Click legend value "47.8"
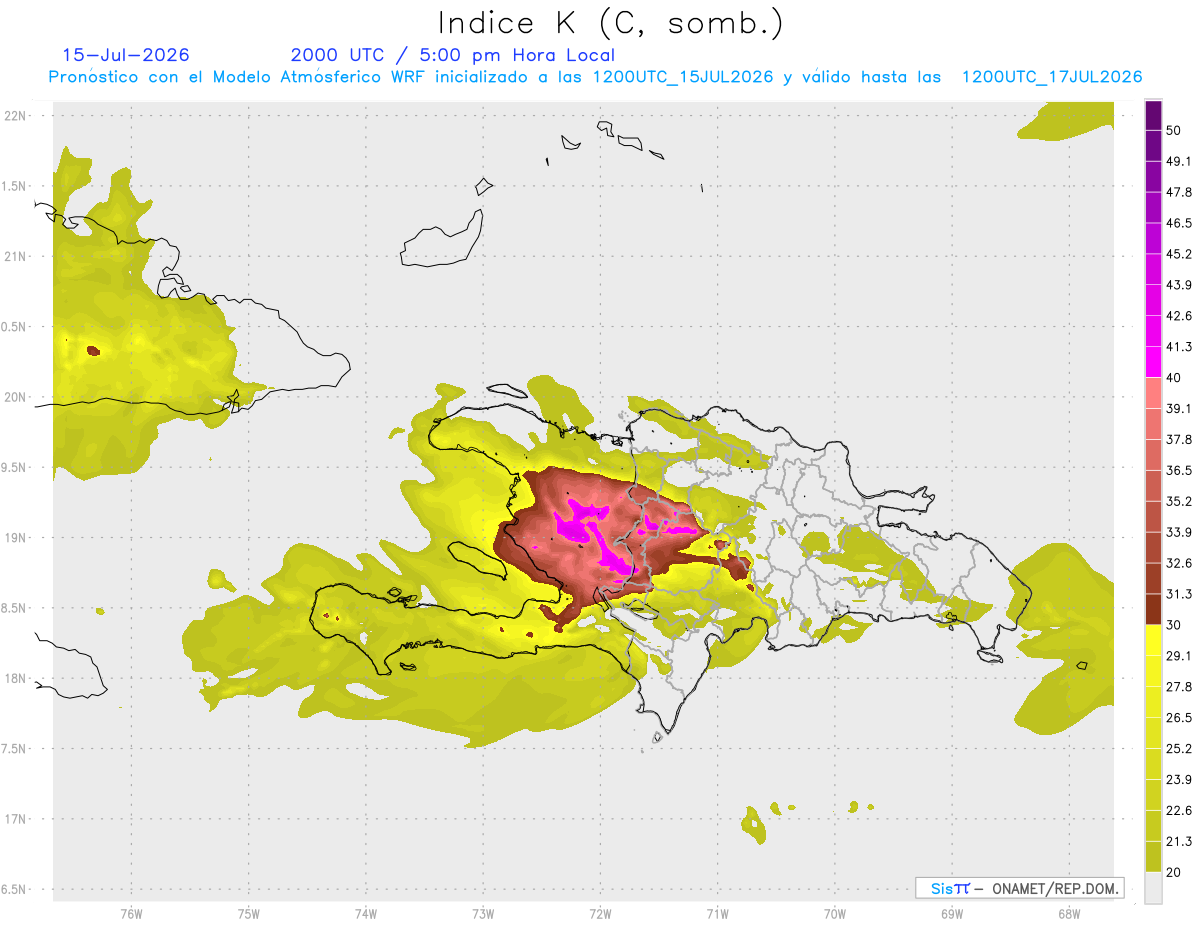1200x927 pixels. pyautogui.click(x=1180, y=192)
